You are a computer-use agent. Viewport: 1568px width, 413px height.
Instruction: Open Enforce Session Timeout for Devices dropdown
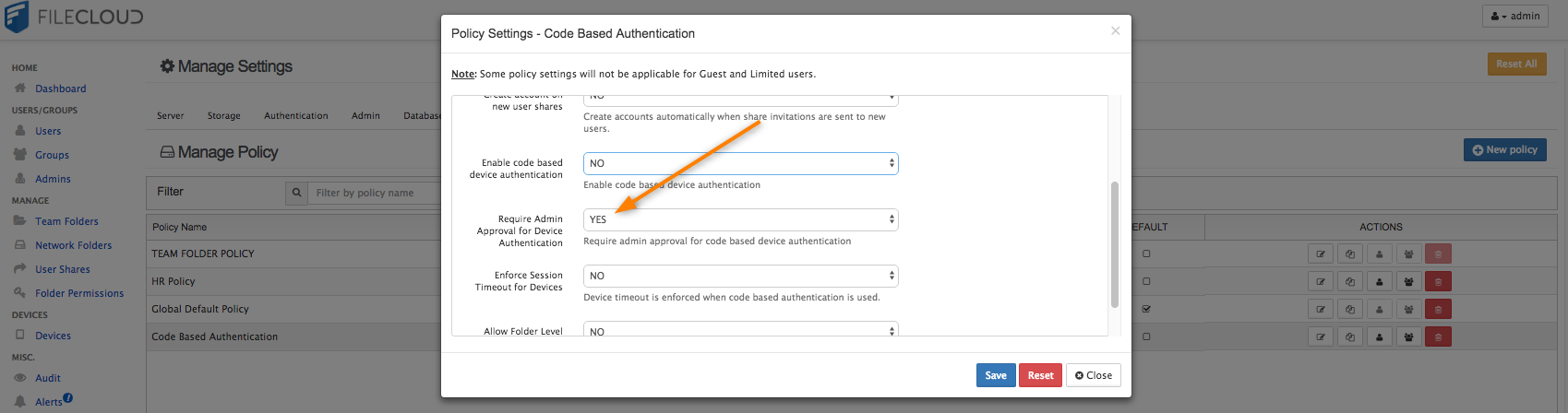tap(741, 276)
